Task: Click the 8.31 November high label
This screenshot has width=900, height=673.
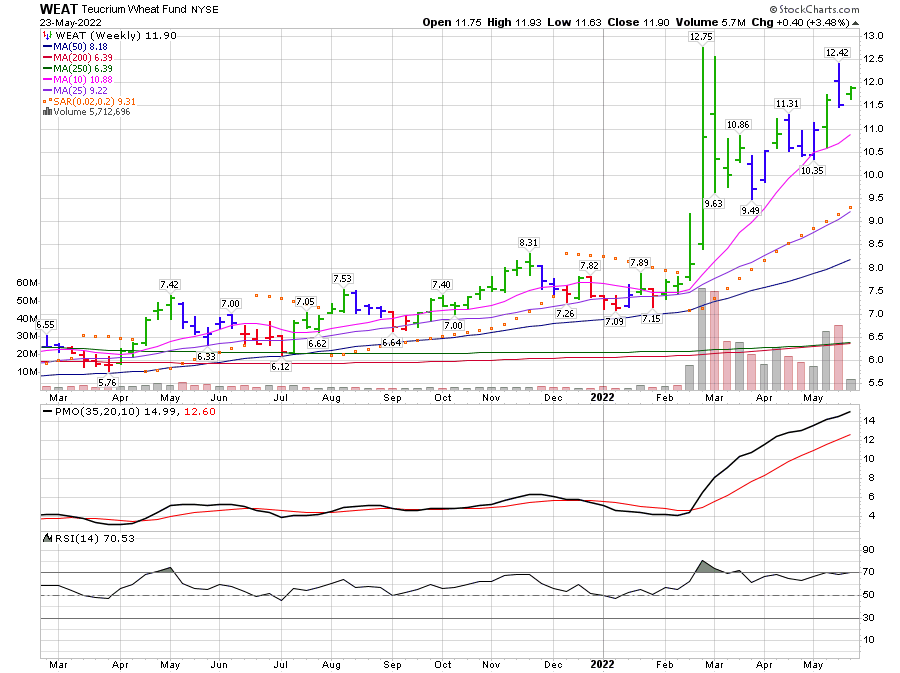Action: coord(528,243)
